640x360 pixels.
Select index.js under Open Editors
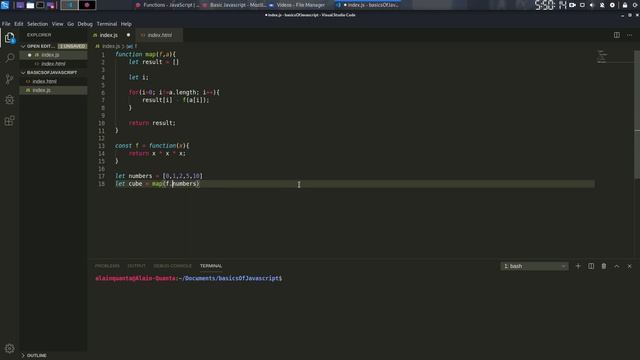[x=53, y=55]
